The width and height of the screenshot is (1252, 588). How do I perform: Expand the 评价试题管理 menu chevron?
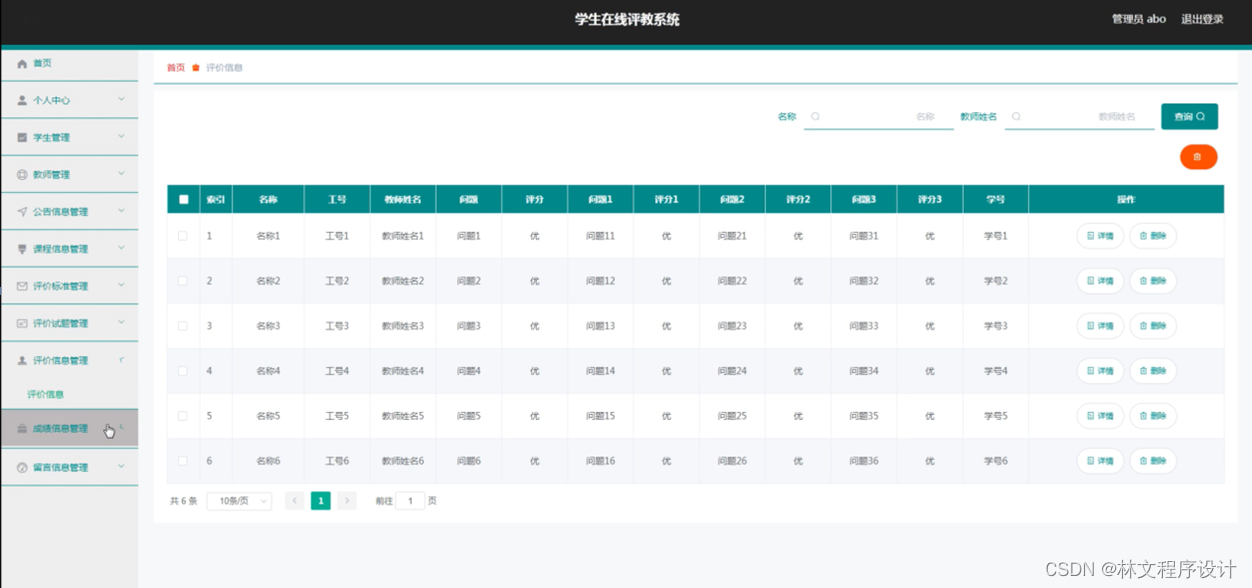[121, 323]
